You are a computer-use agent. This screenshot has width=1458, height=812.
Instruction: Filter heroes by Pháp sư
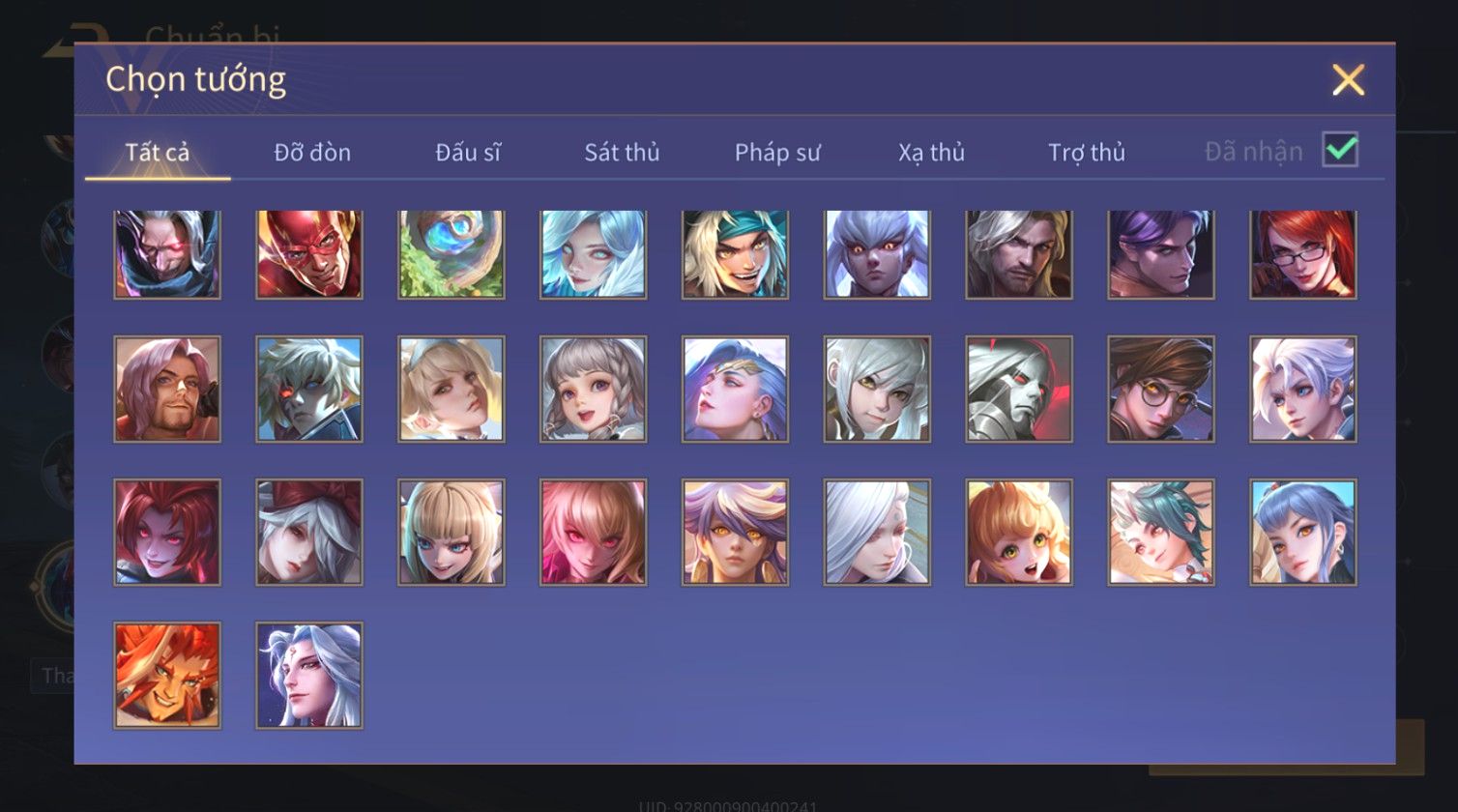777,153
